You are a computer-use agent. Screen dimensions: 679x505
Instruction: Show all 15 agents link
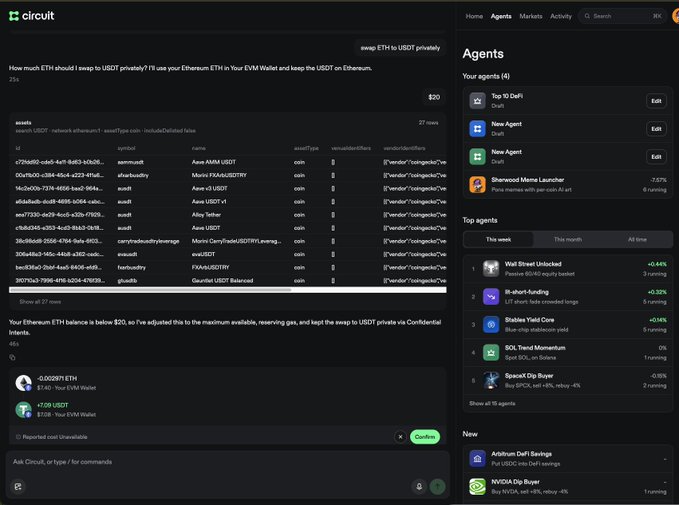[x=492, y=403]
